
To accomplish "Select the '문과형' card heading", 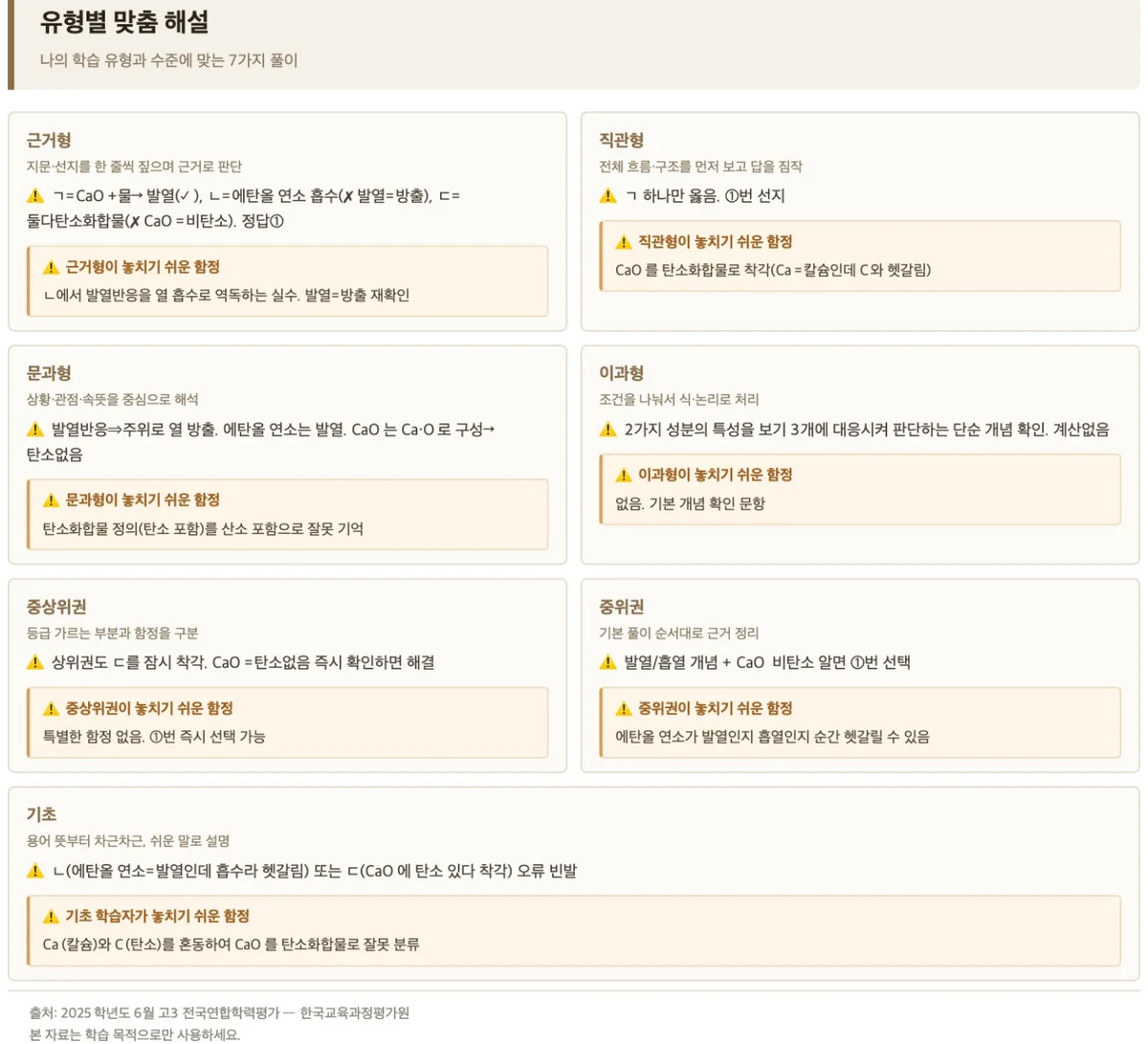I will click(49, 373).
